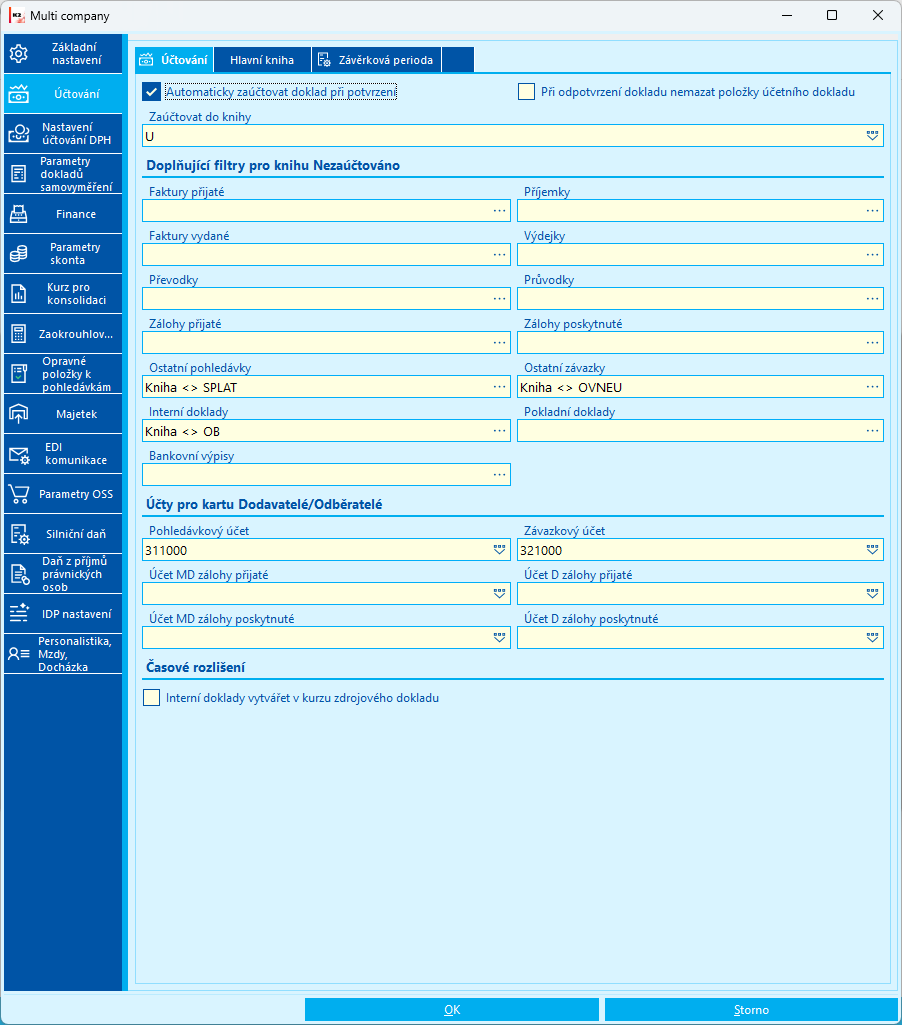Open Základní nastavení gear icon
Viewport: 902px width, 1025px height.
18,54
